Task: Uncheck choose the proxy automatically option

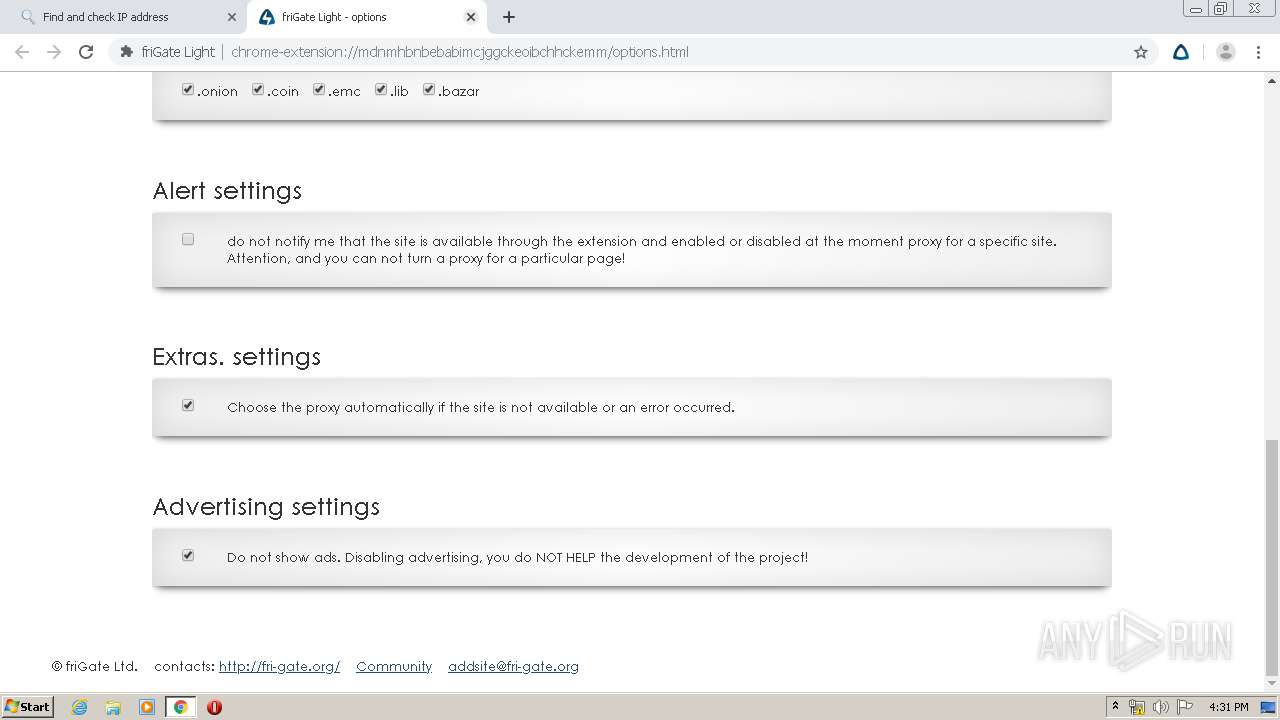Action: pyautogui.click(x=188, y=405)
